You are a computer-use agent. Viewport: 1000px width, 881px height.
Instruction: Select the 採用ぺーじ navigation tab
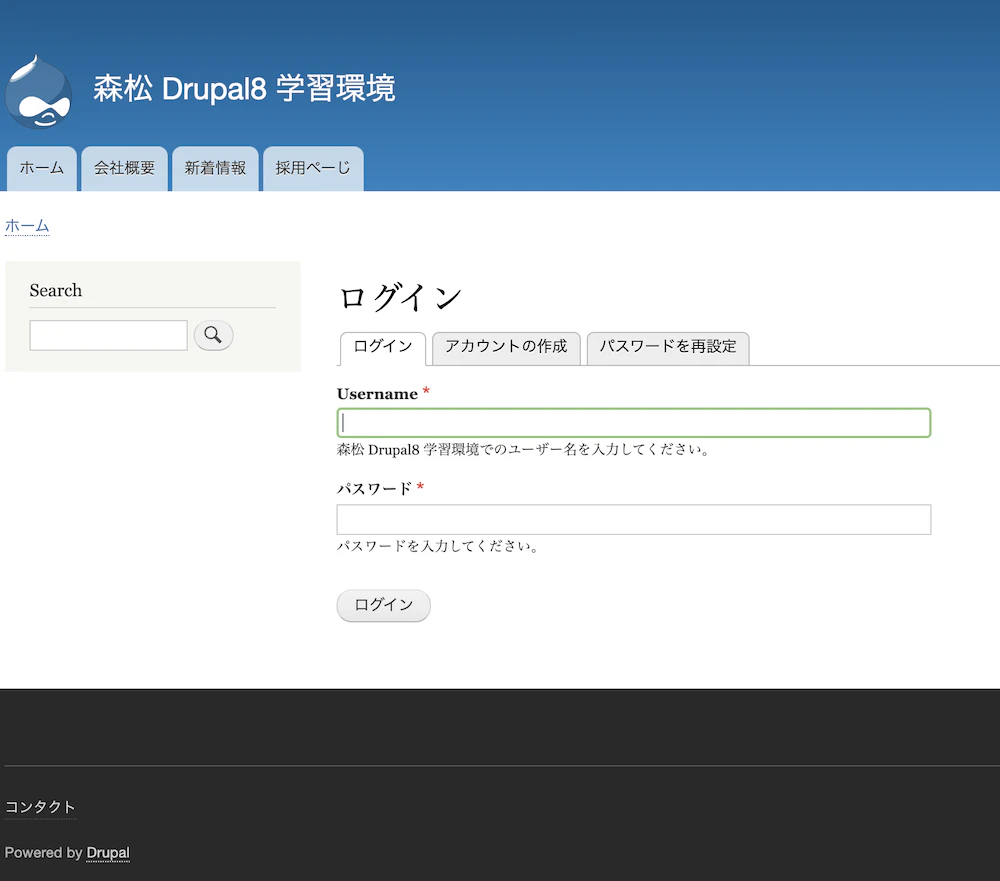pos(313,168)
